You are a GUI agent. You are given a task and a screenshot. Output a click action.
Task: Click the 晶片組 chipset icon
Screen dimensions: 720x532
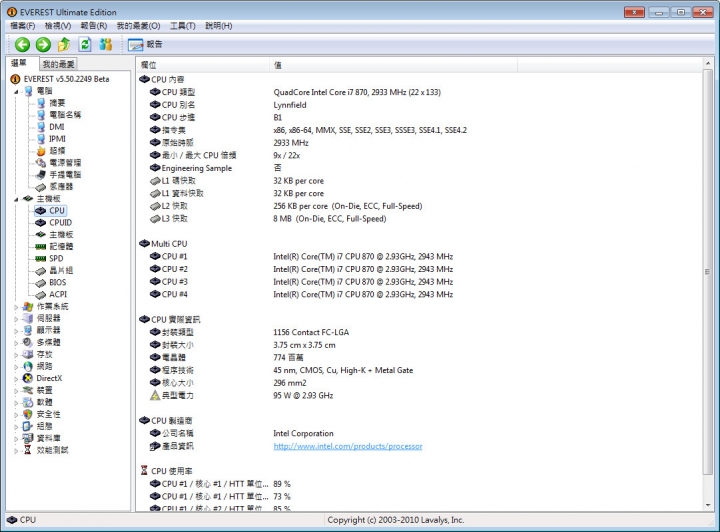pyautogui.click(x=41, y=270)
